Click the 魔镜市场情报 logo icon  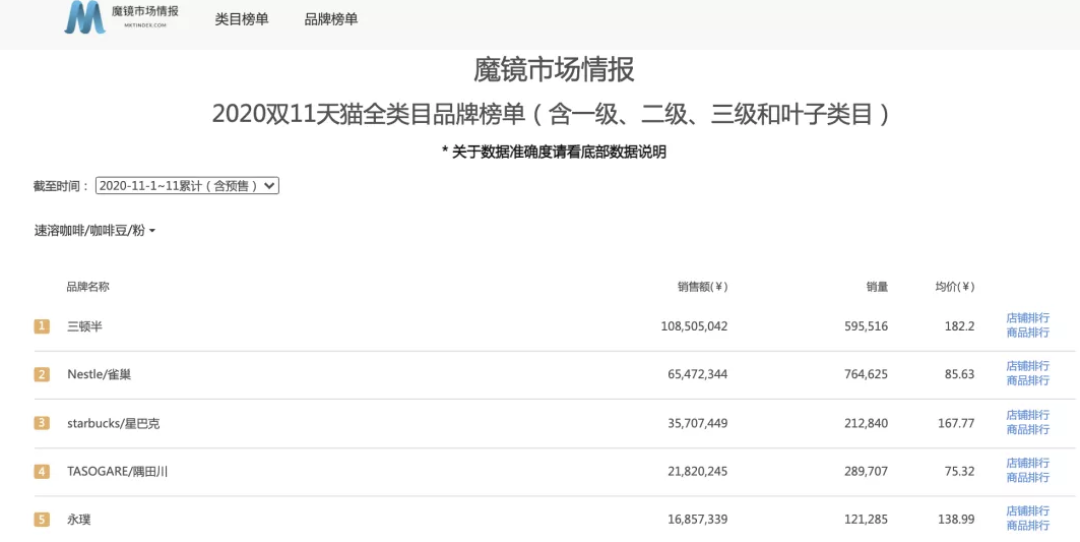85,17
